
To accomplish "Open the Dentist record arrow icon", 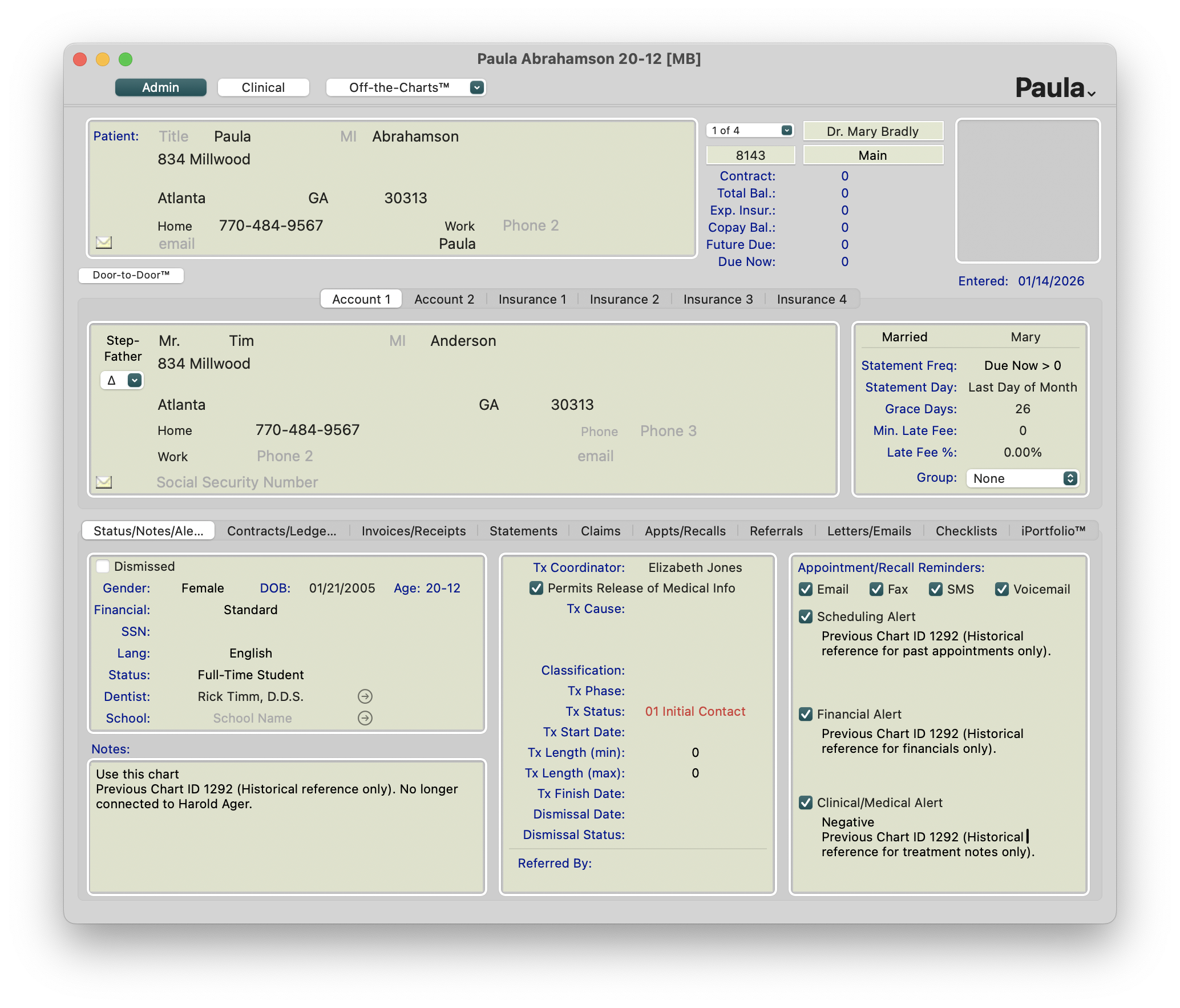I will point(365,696).
